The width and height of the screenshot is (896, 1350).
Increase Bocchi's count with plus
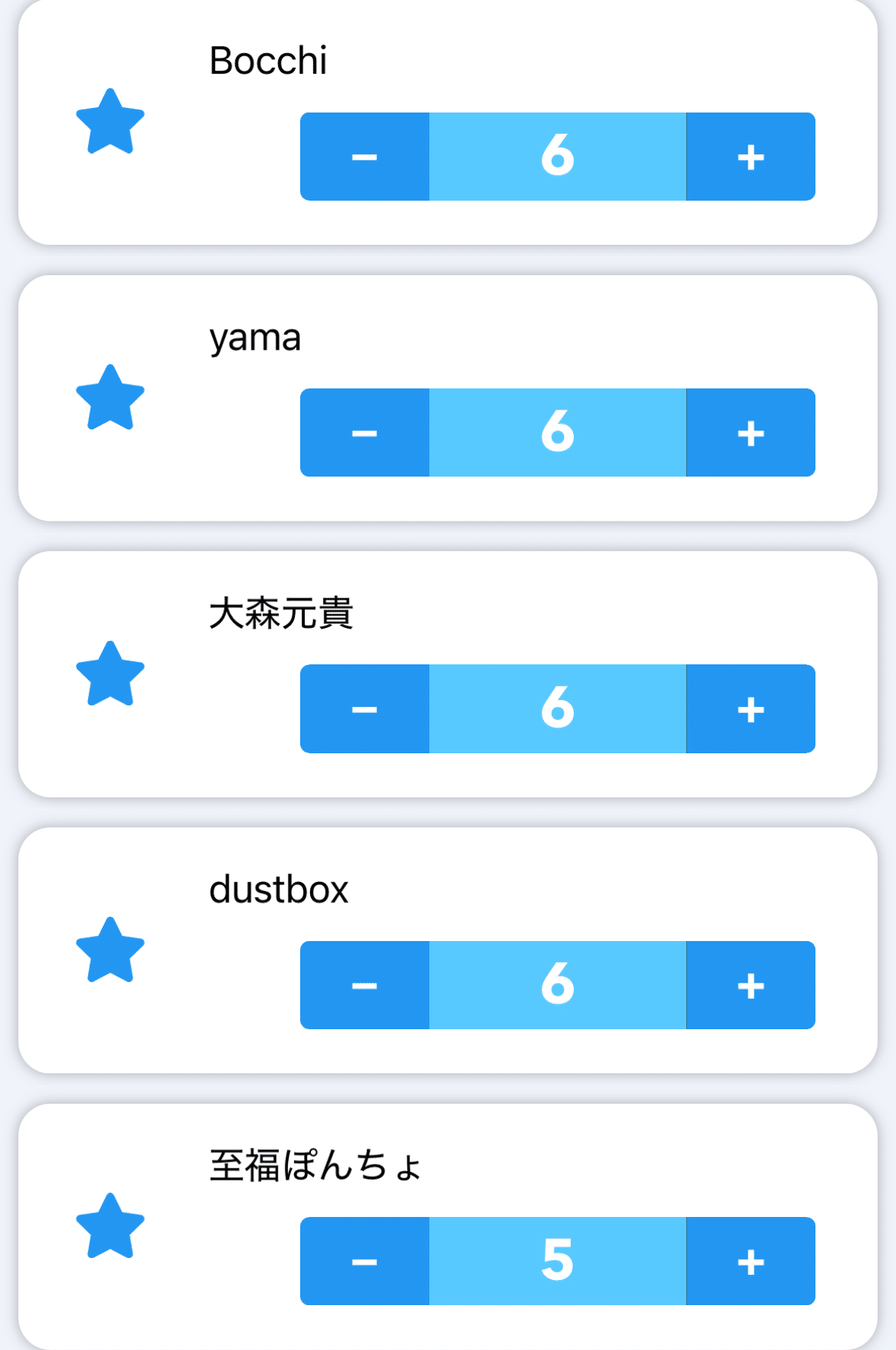[x=750, y=157]
